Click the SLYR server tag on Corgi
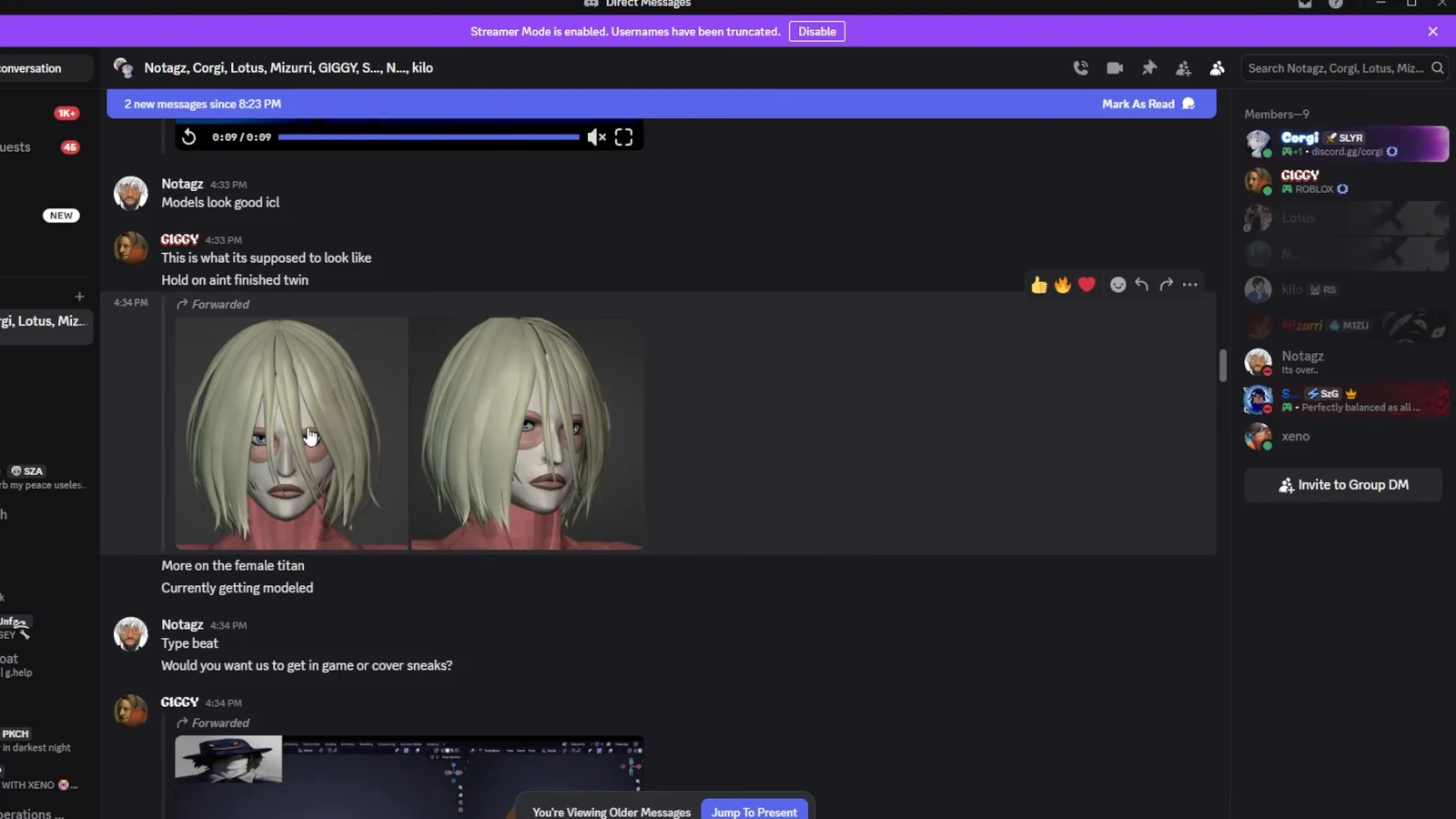Viewport: 1456px width, 819px height. [1345, 137]
